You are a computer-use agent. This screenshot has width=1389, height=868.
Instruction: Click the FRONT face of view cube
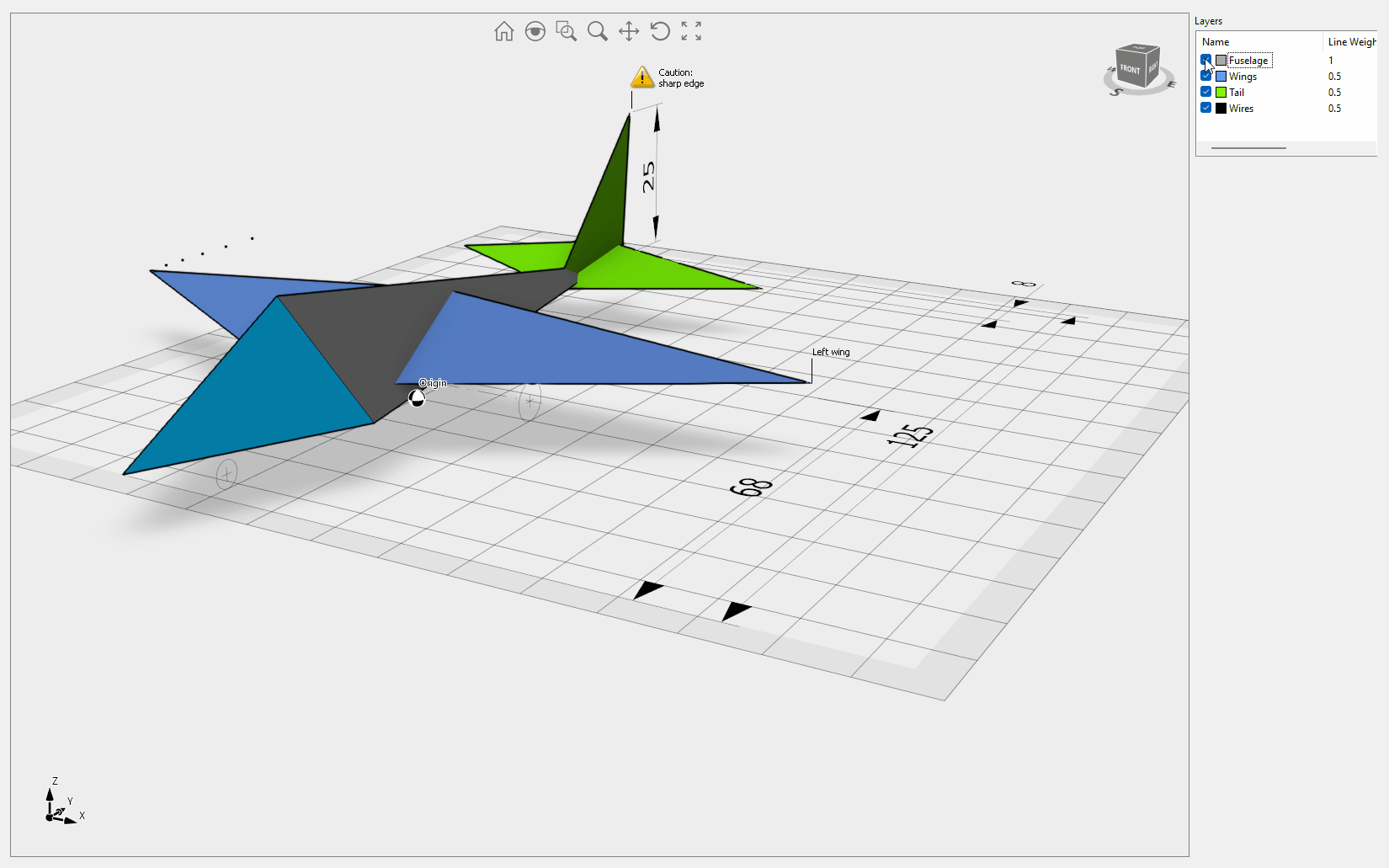point(1130,69)
